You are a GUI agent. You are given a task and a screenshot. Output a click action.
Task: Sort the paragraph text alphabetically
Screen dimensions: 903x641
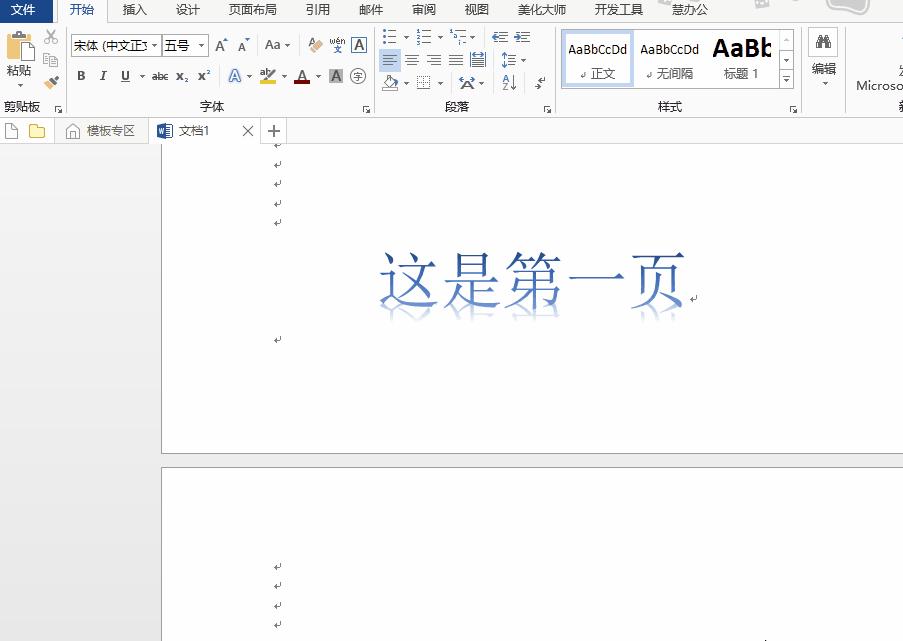tap(510, 83)
